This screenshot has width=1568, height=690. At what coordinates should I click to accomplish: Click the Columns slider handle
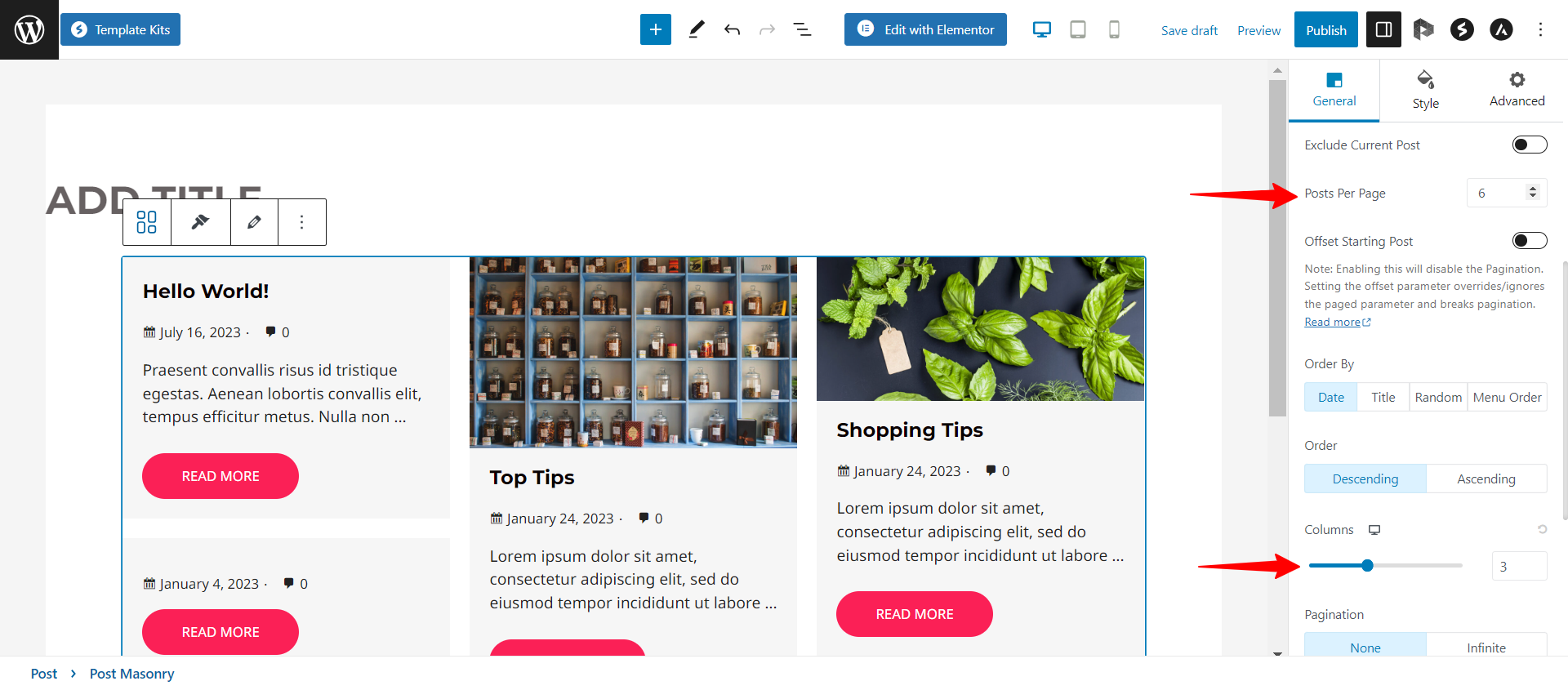1367,565
